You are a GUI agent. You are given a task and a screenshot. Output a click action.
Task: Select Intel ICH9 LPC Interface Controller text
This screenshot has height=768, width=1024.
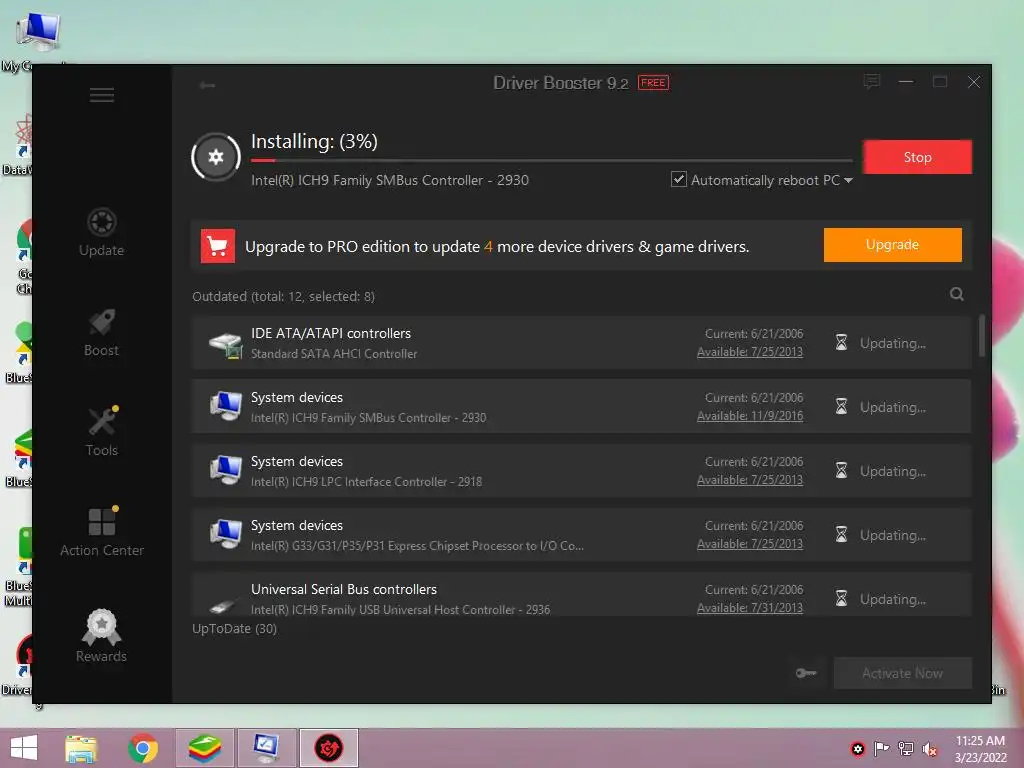coord(366,482)
